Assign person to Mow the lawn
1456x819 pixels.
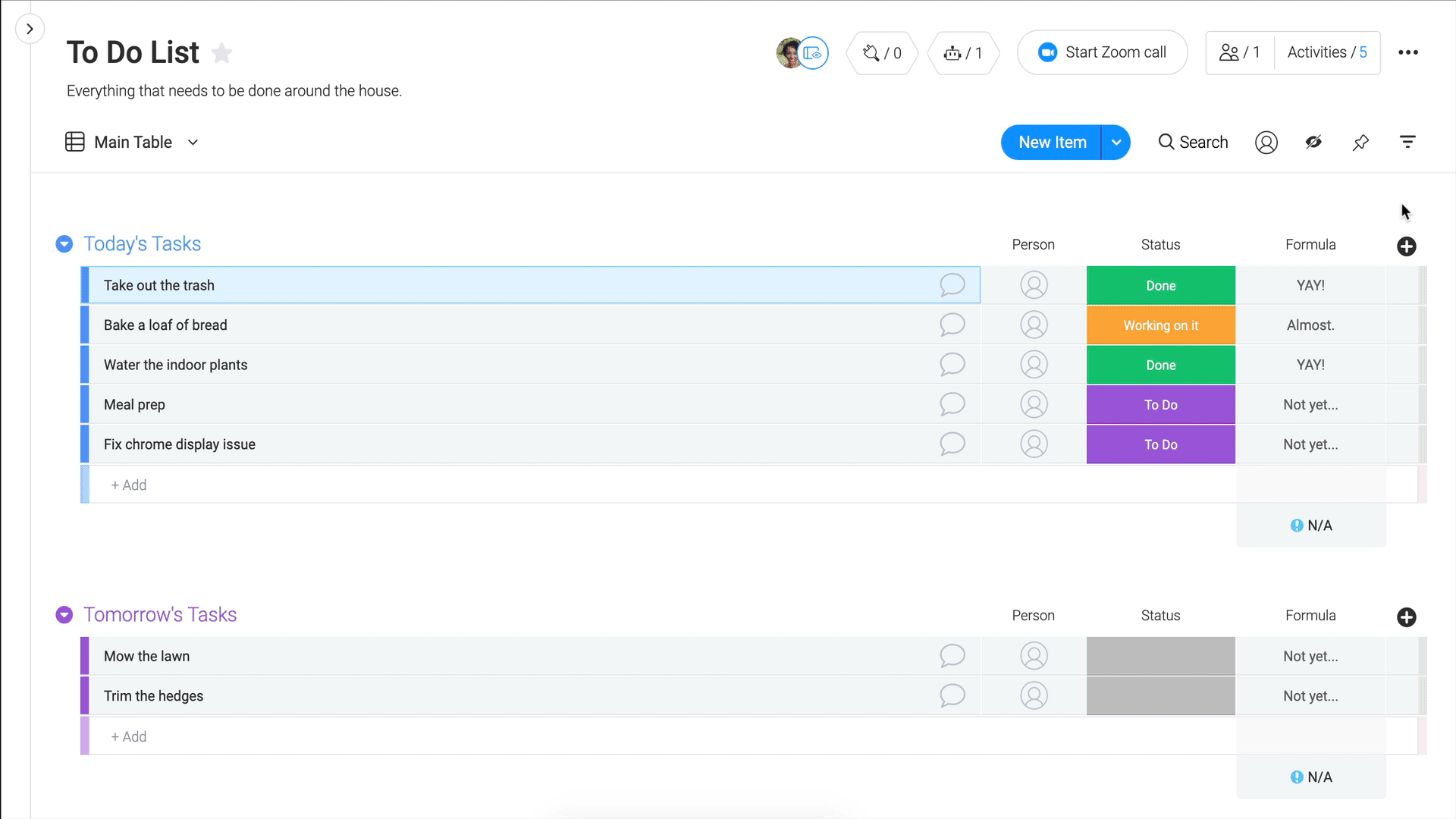[1034, 656]
